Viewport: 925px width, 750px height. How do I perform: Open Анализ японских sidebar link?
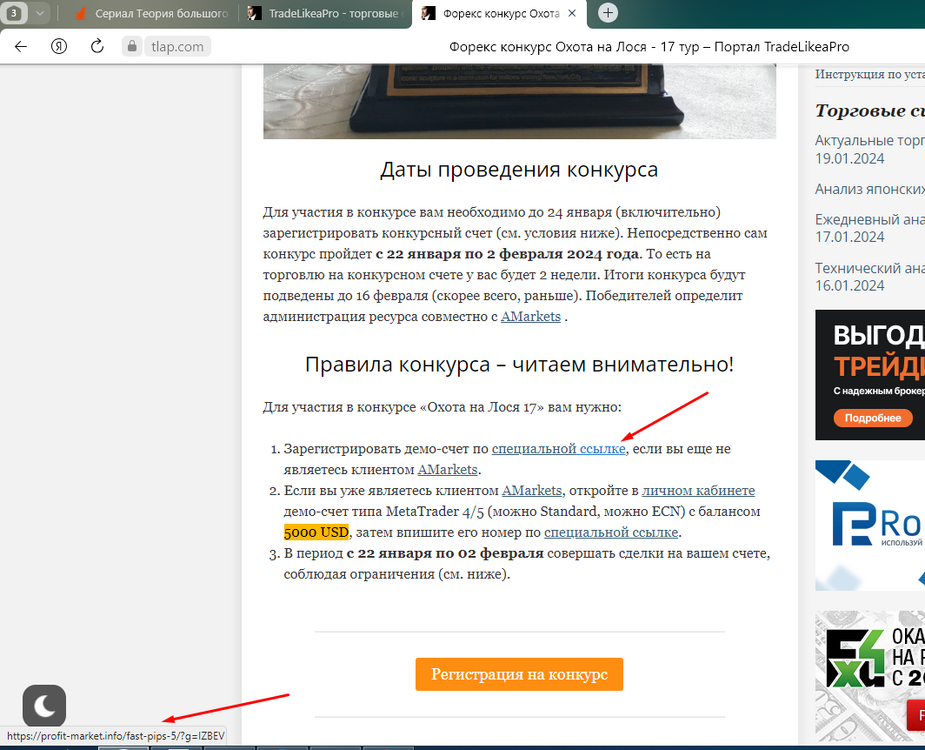click(870, 189)
